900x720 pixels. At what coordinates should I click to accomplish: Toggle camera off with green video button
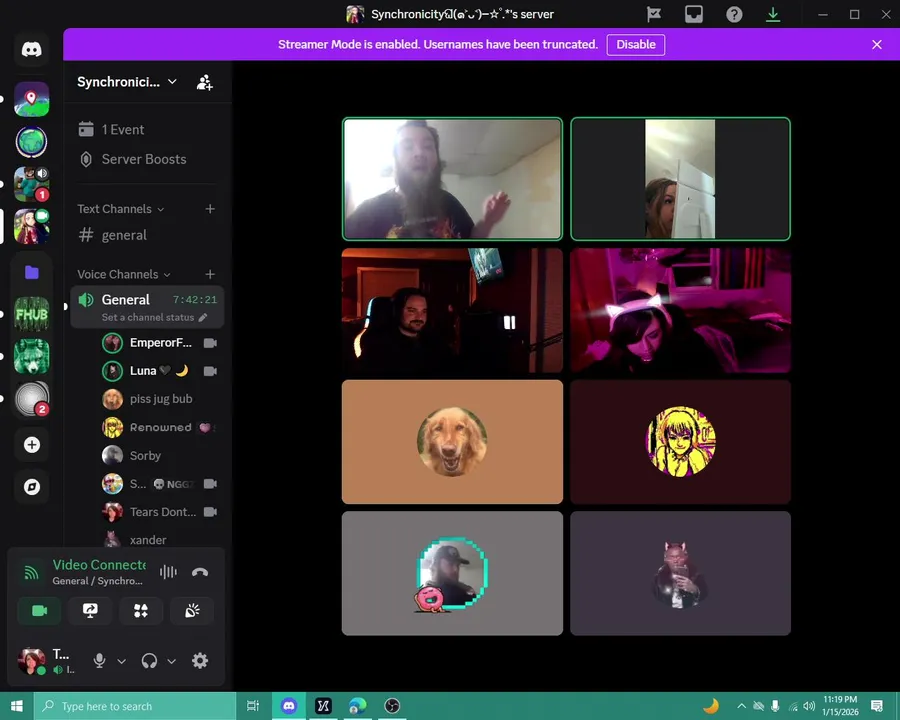(x=39, y=611)
